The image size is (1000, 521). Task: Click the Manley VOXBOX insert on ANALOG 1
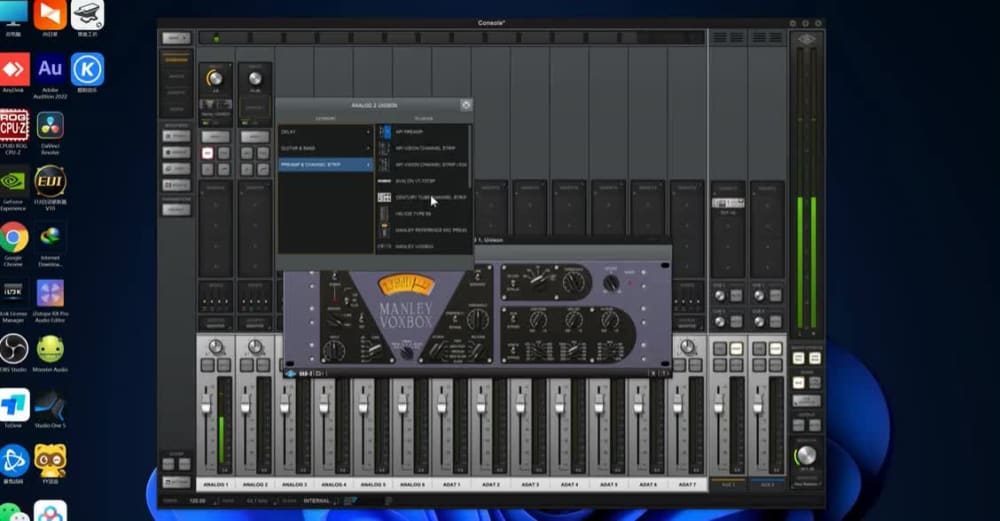(x=216, y=105)
